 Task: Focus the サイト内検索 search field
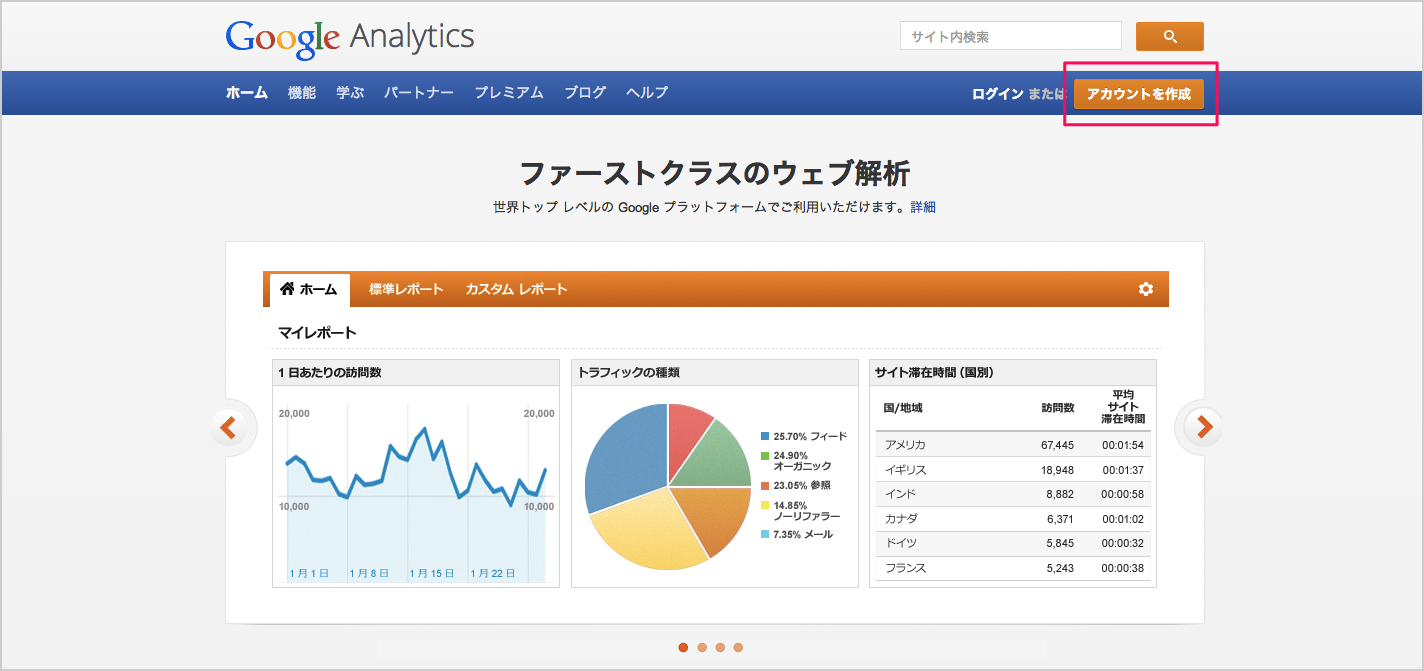[x=1011, y=36]
